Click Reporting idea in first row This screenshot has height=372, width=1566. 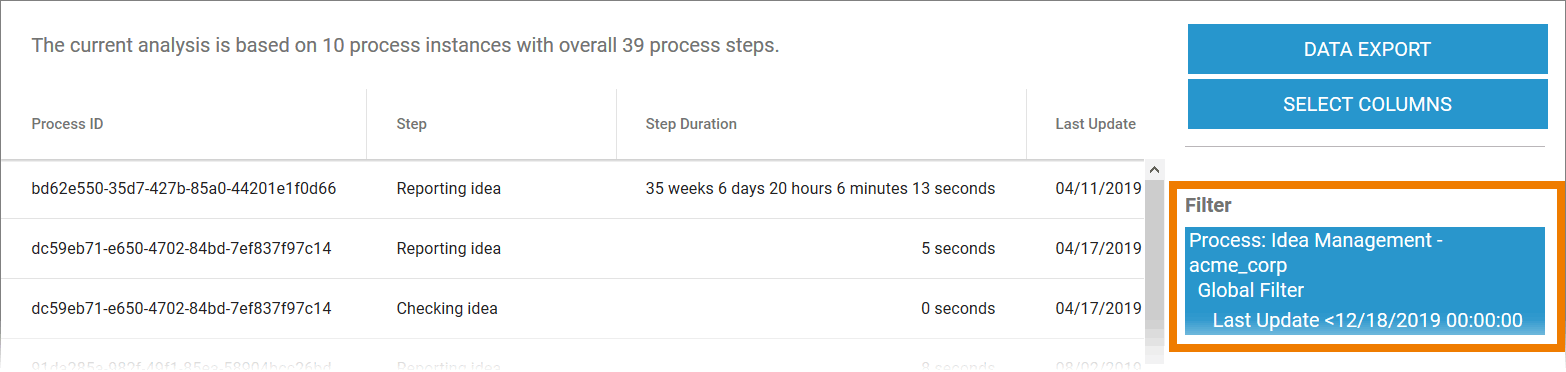[448, 188]
